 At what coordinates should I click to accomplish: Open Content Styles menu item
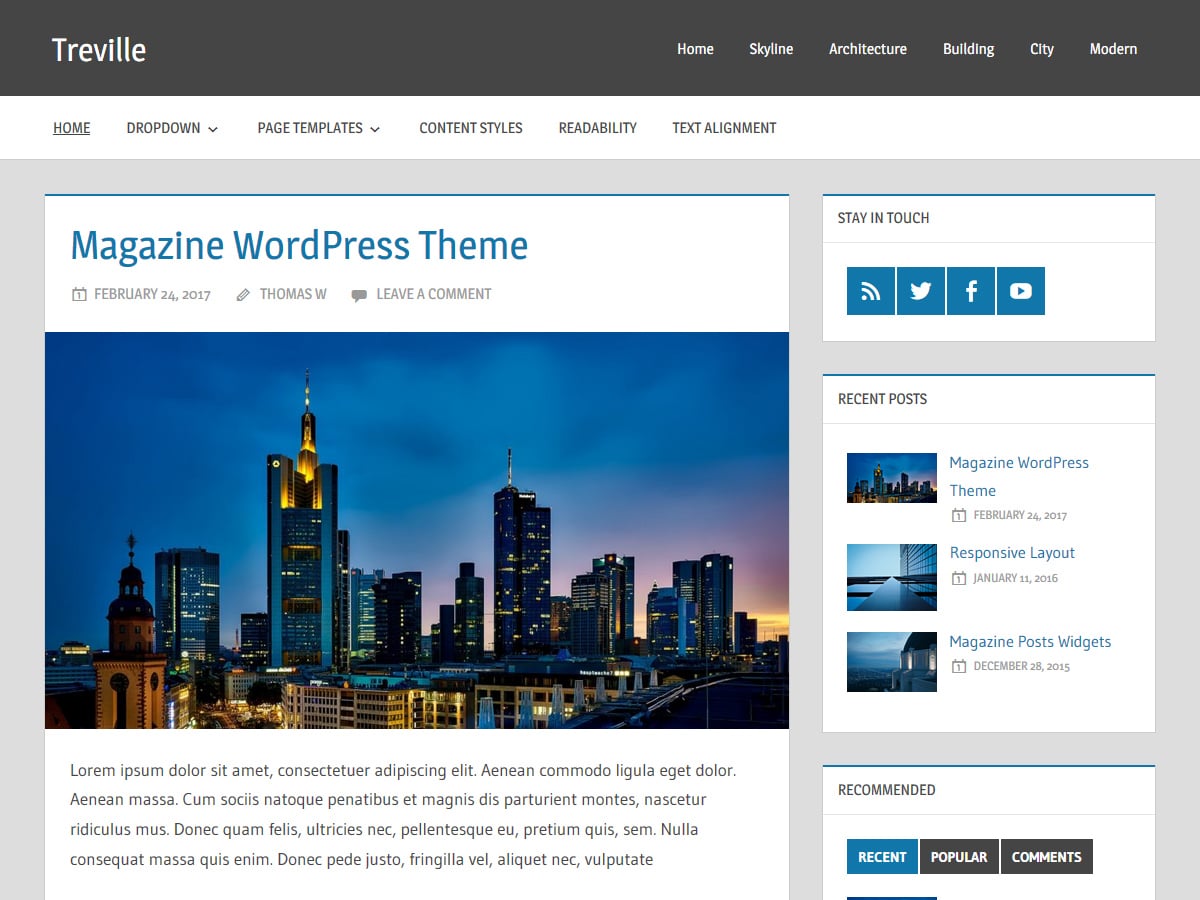pyautogui.click(x=471, y=128)
